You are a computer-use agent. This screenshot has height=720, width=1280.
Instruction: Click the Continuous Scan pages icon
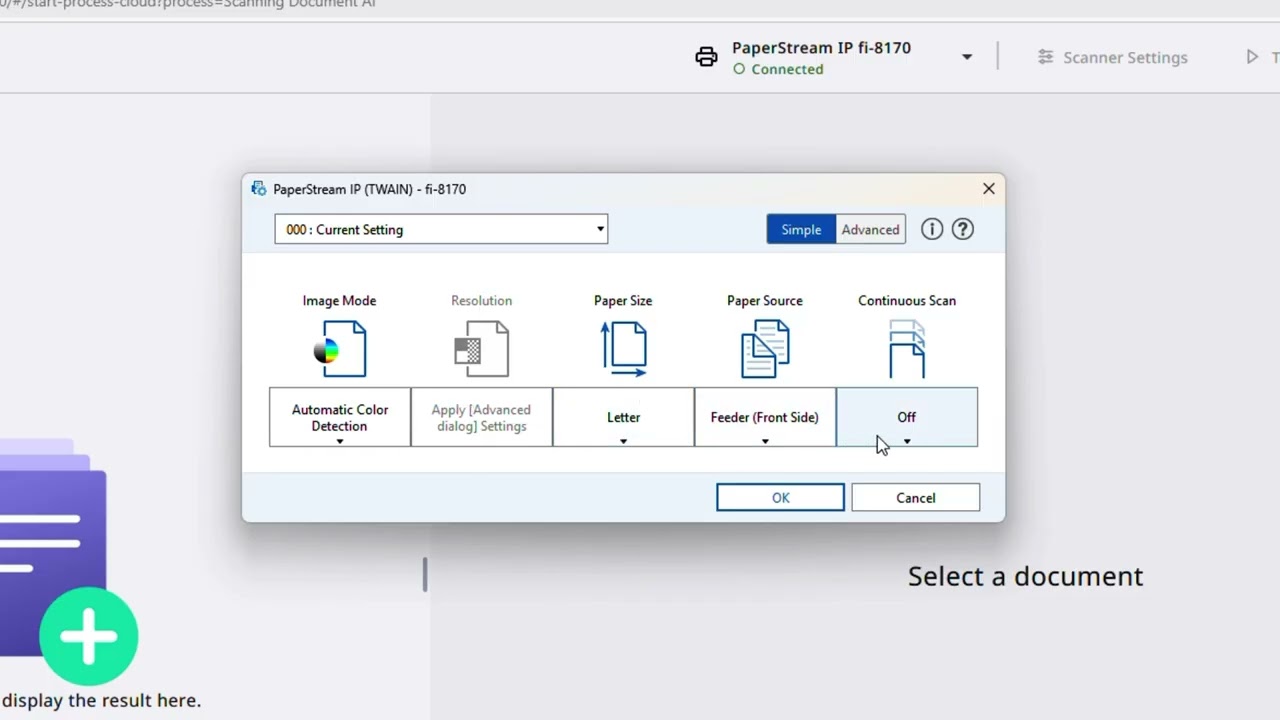click(x=907, y=349)
